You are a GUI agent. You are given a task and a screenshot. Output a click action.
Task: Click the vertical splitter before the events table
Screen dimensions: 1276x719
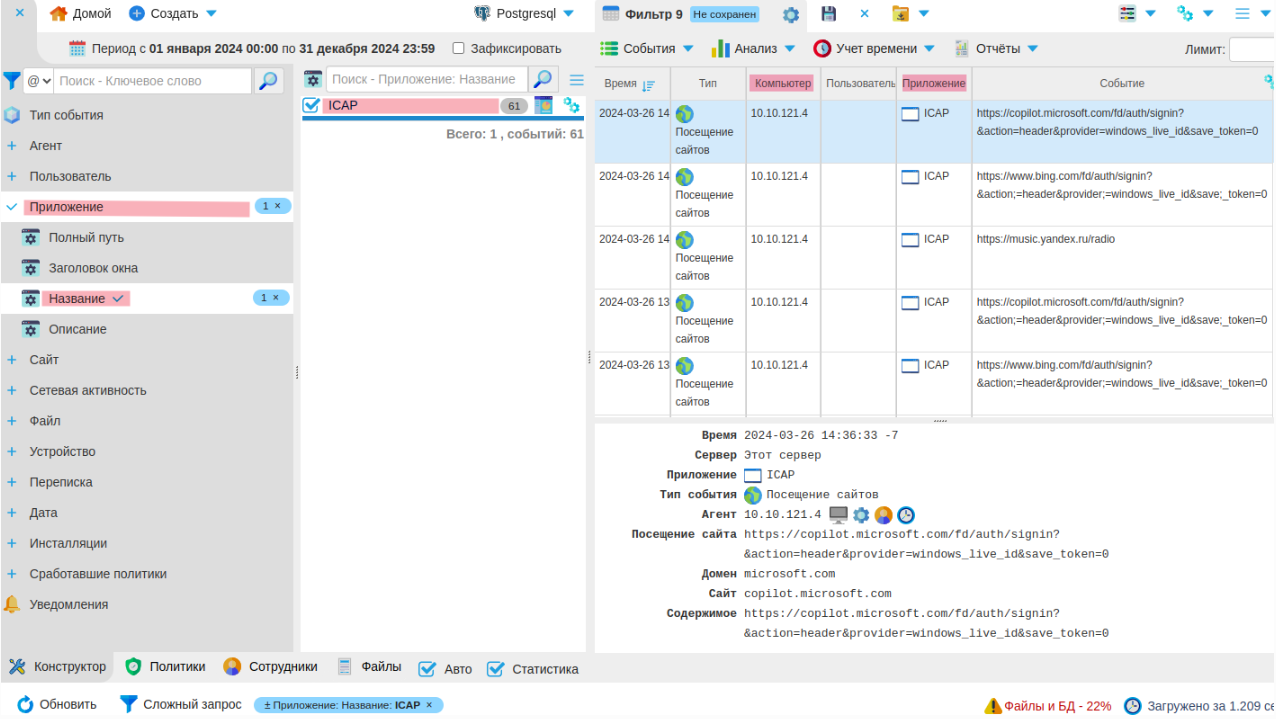tap(589, 358)
